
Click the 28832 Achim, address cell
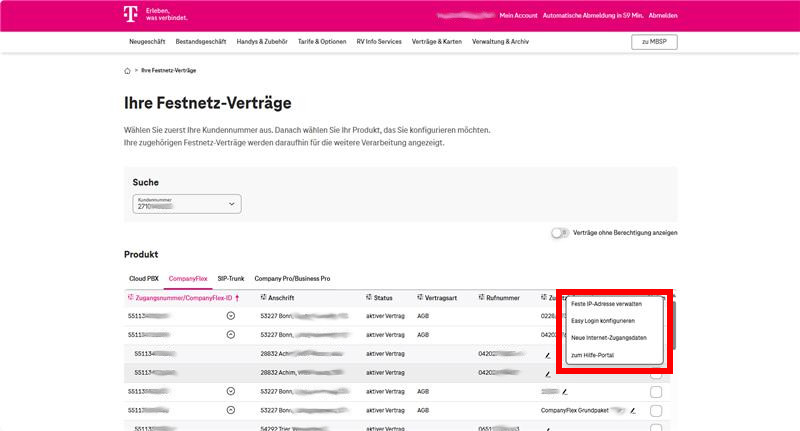tap(302, 373)
